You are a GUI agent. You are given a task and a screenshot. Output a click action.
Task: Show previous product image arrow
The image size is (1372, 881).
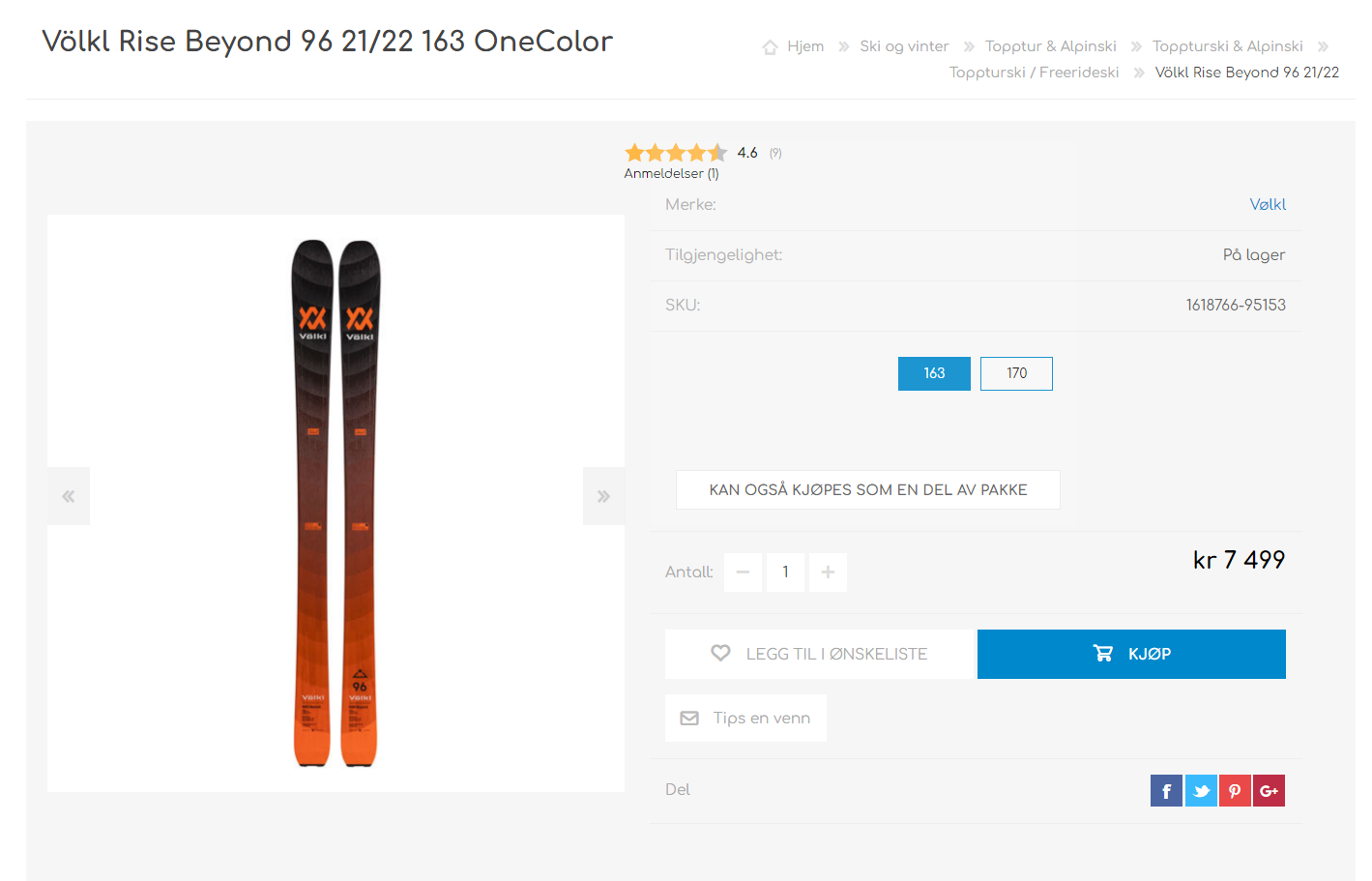(x=69, y=496)
